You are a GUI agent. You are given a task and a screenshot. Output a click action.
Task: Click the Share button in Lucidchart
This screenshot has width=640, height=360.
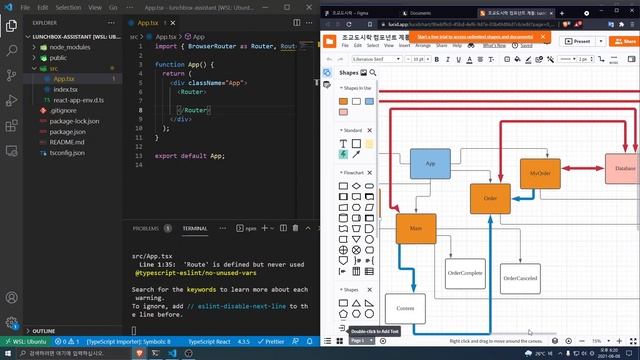pyautogui.click(x=624, y=42)
